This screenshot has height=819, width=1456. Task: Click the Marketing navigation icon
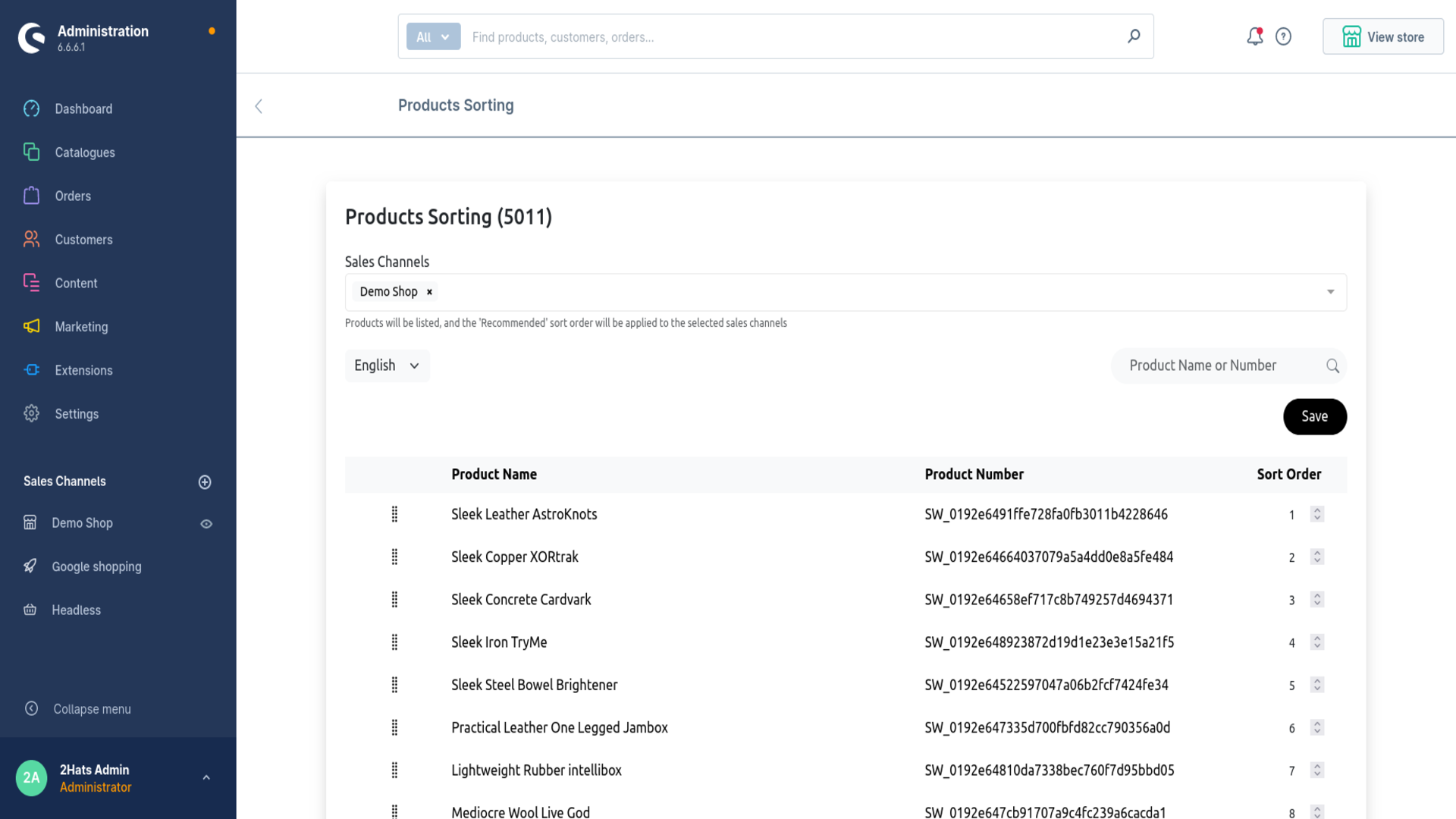pos(31,326)
